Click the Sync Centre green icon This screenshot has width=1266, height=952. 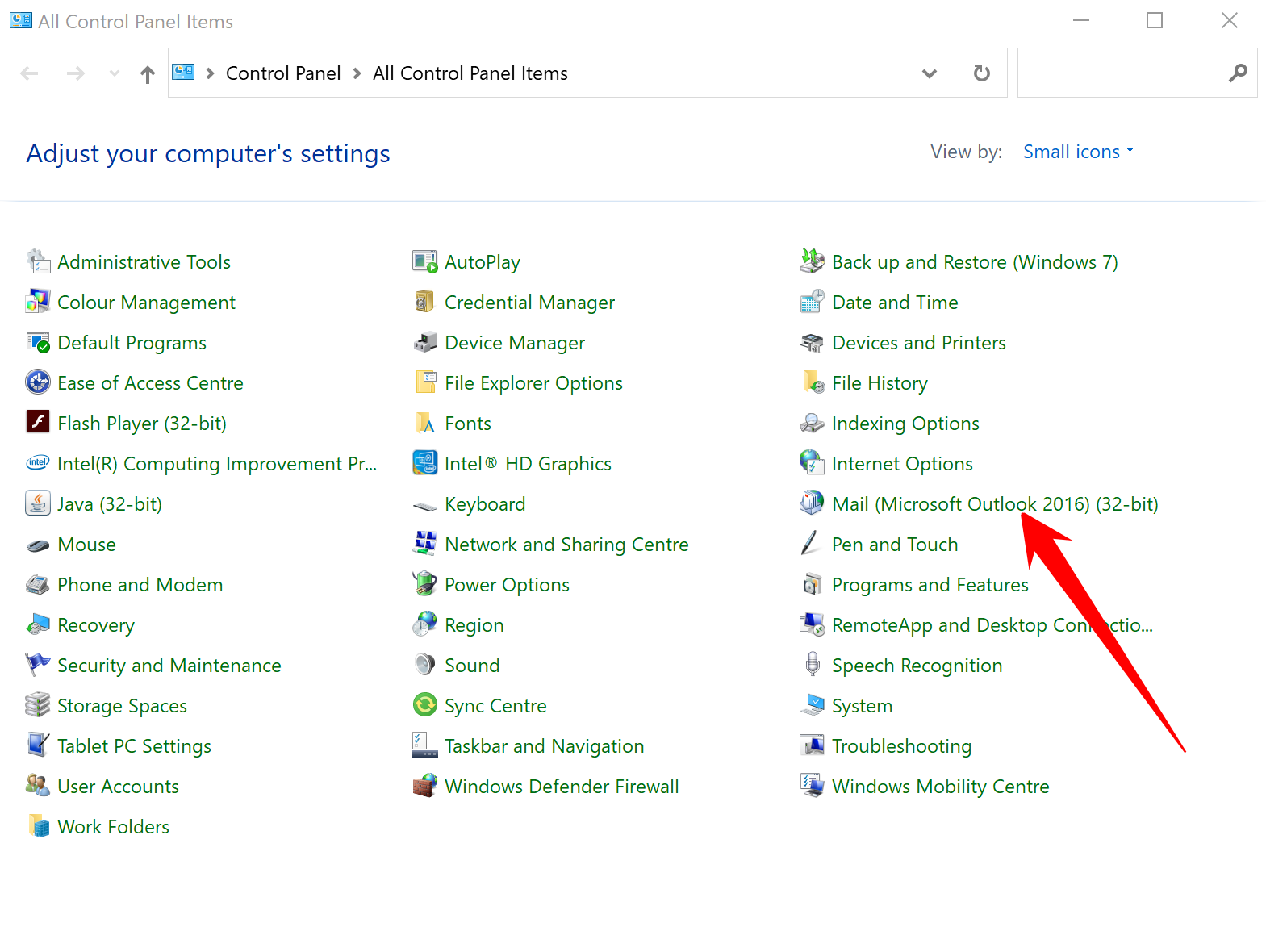click(425, 705)
